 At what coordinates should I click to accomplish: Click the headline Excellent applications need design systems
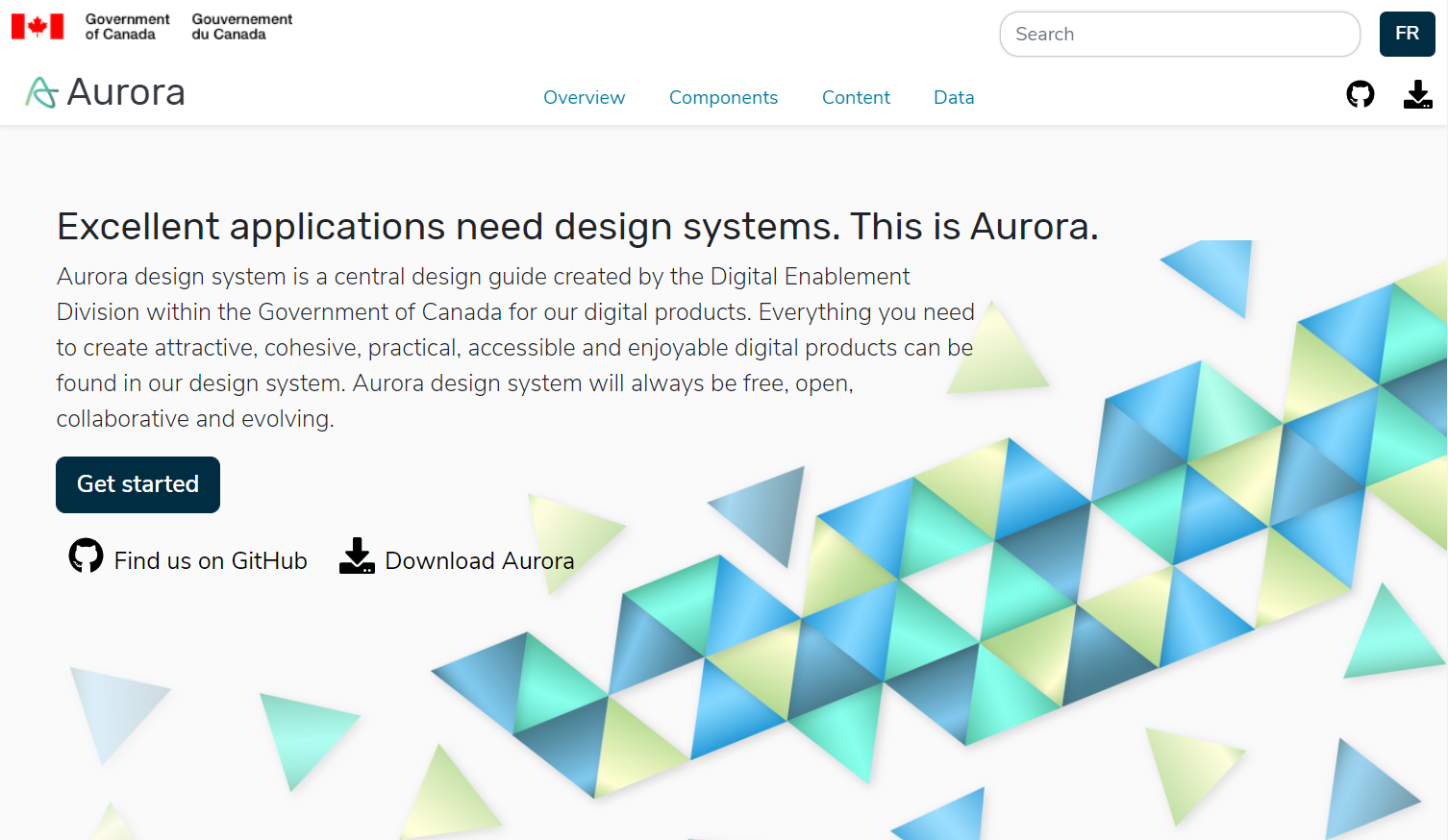pyautogui.click(x=577, y=227)
